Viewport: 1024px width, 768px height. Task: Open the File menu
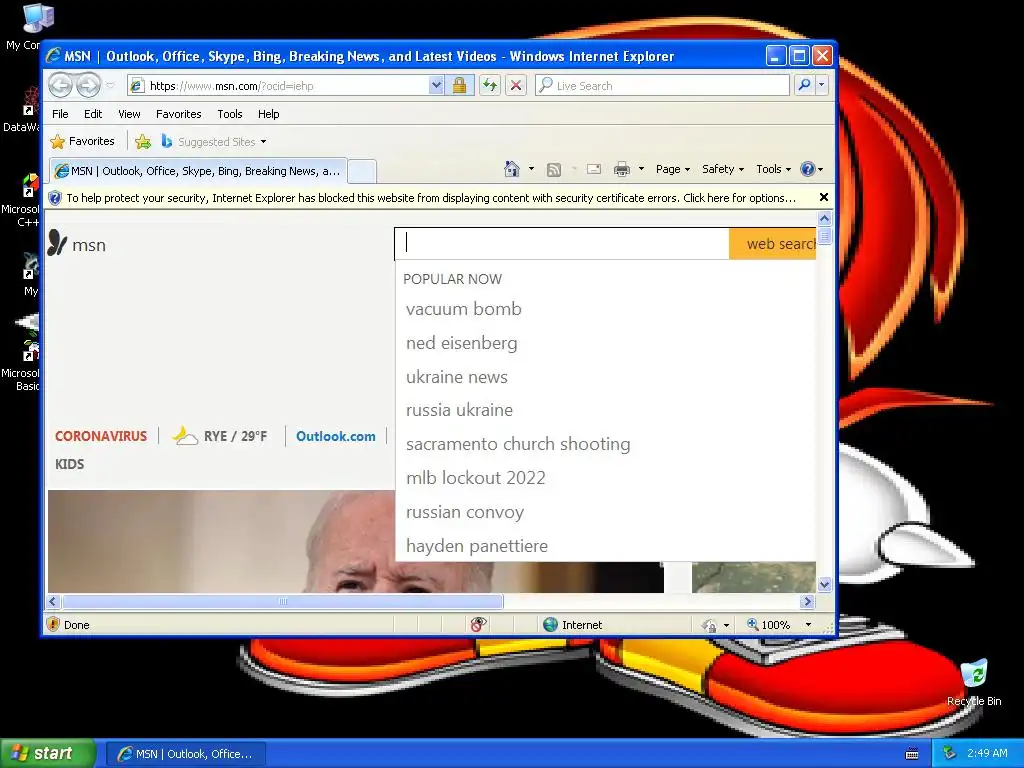coord(60,114)
